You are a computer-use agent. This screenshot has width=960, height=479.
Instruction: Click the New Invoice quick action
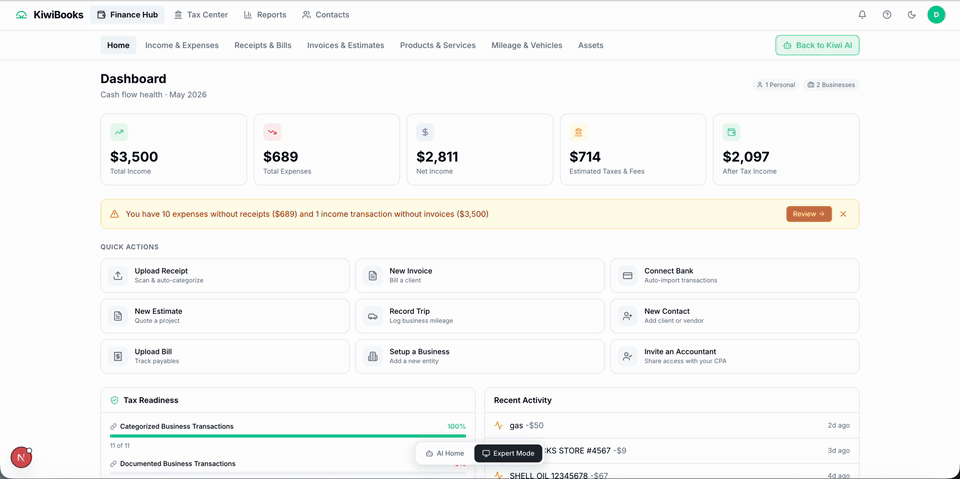pyautogui.click(x=479, y=276)
